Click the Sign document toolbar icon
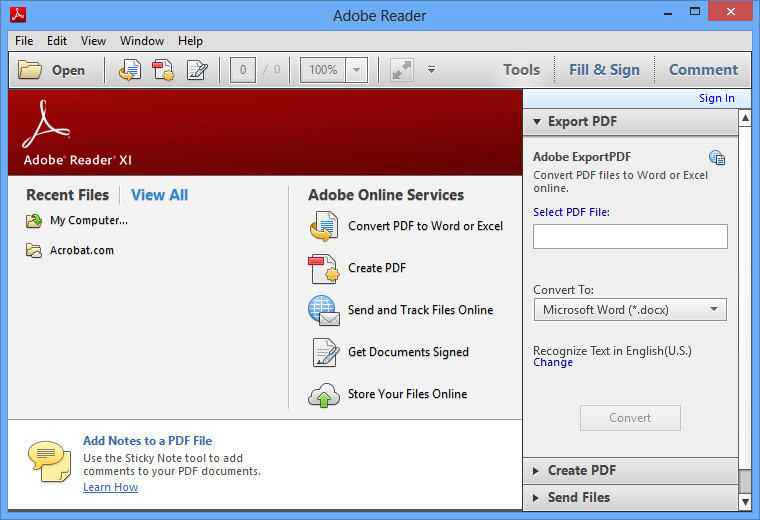Viewport: 760px width, 520px height. tap(197, 70)
